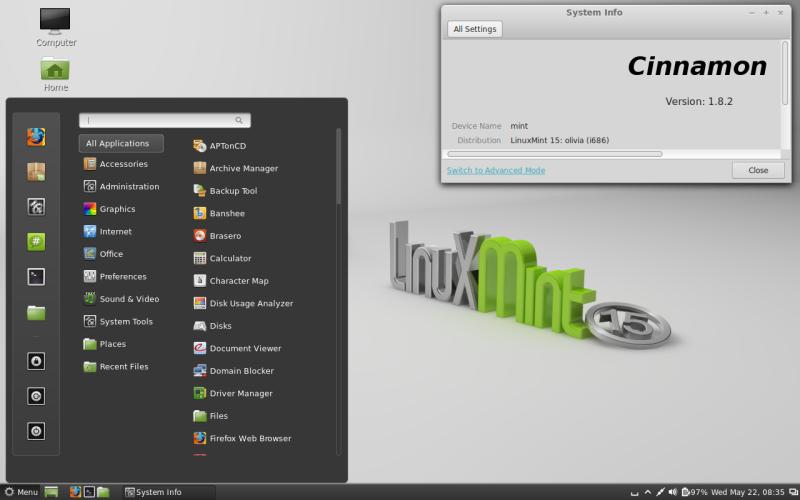This screenshot has height=500, width=800.
Task: Select the Graphics category
Action: (117, 209)
